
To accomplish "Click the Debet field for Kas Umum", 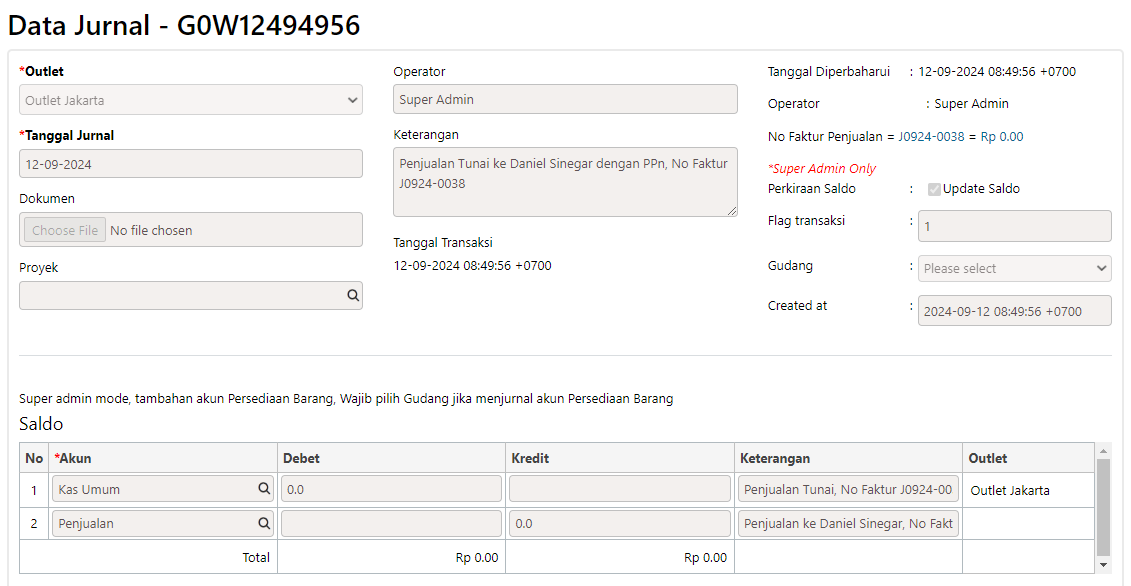I will pyautogui.click(x=391, y=489).
